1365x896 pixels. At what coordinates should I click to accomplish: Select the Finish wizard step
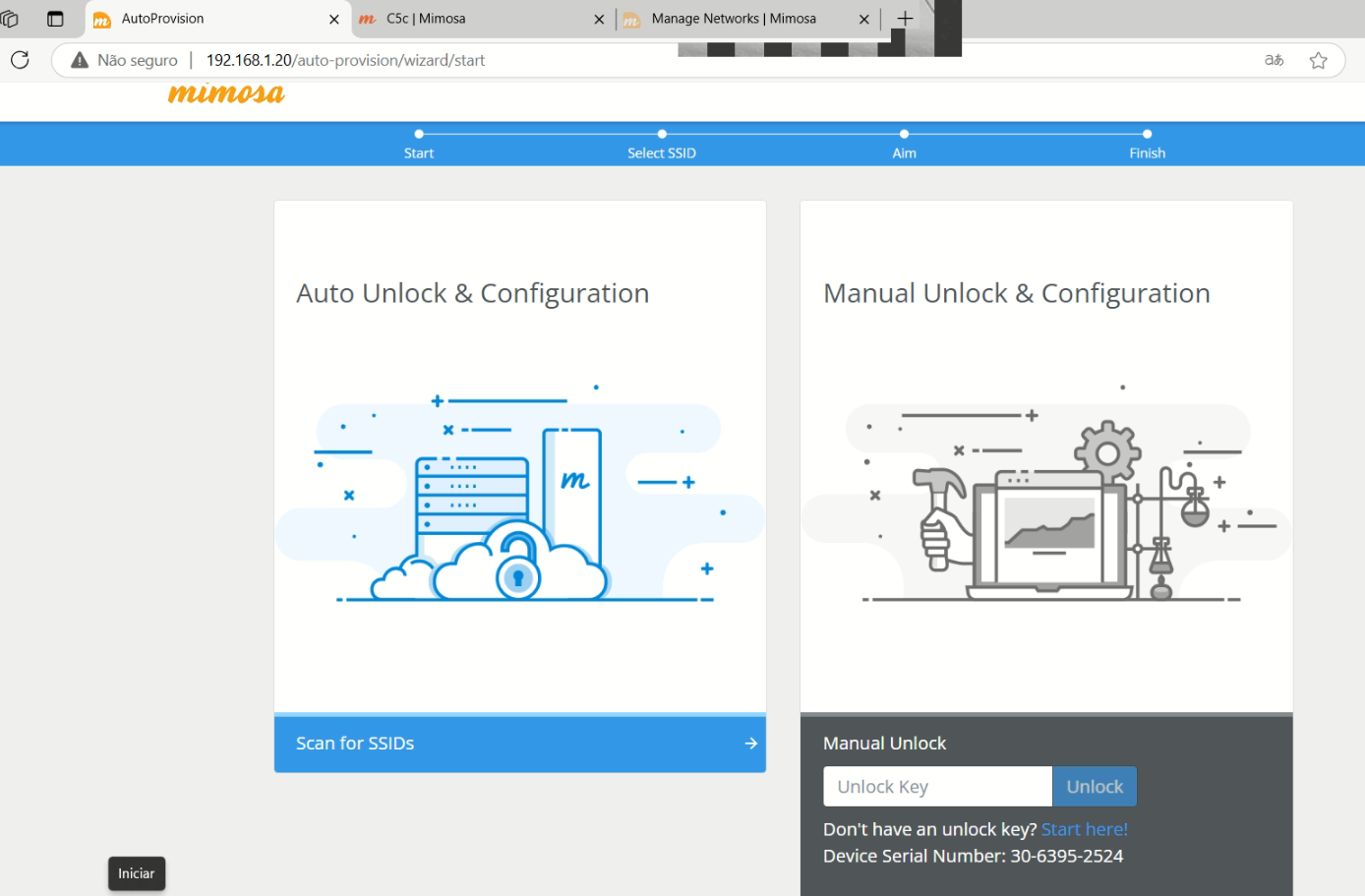[x=1147, y=144]
